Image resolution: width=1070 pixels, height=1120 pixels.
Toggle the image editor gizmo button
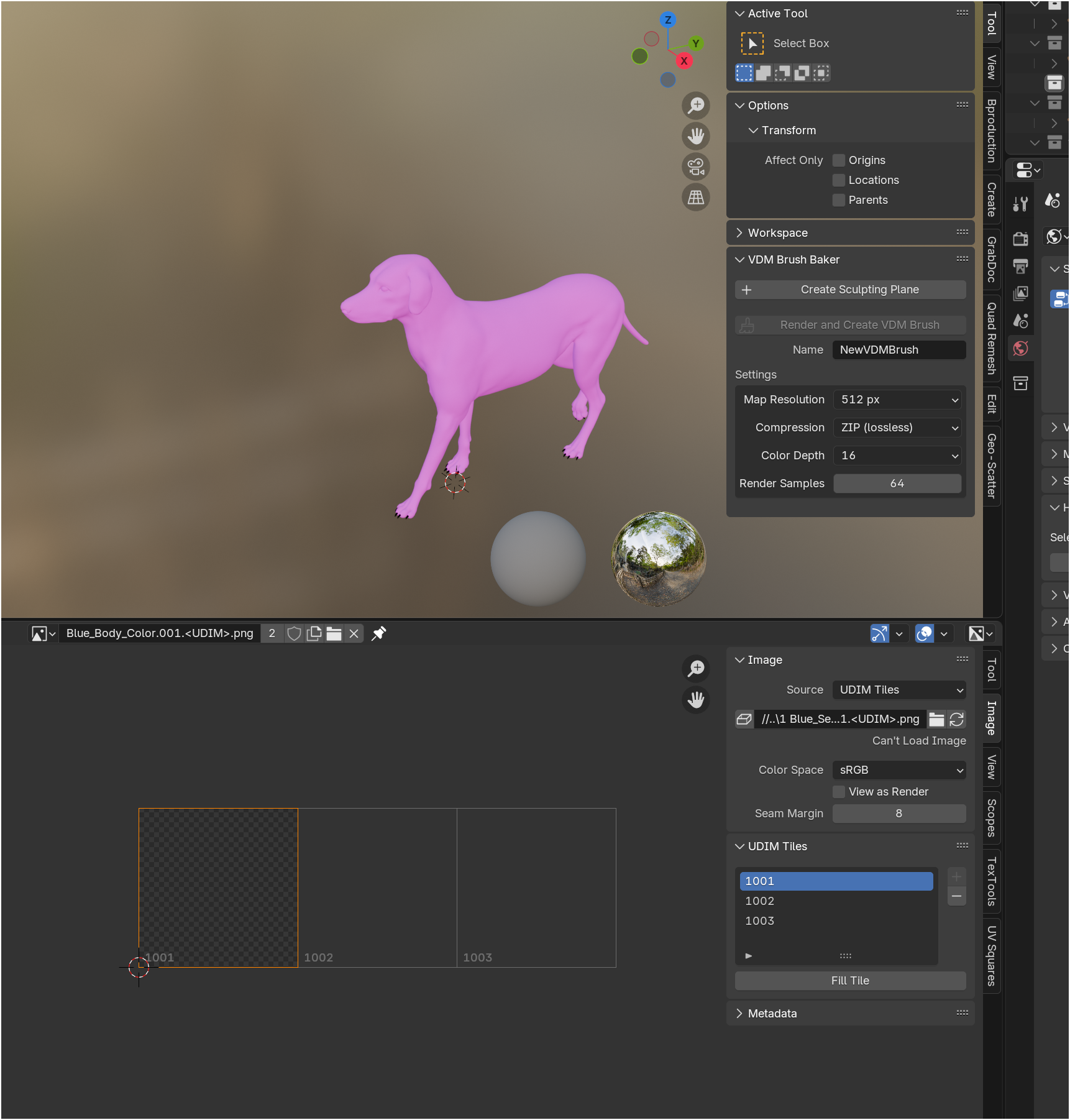coord(880,633)
